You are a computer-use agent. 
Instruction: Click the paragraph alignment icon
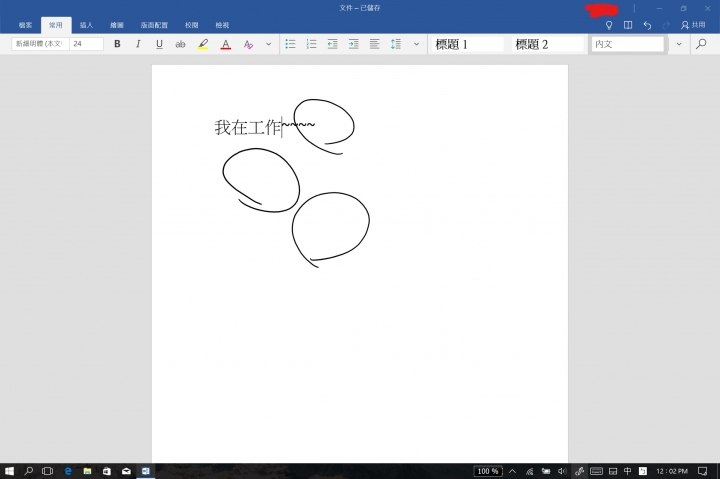(375, 44)
